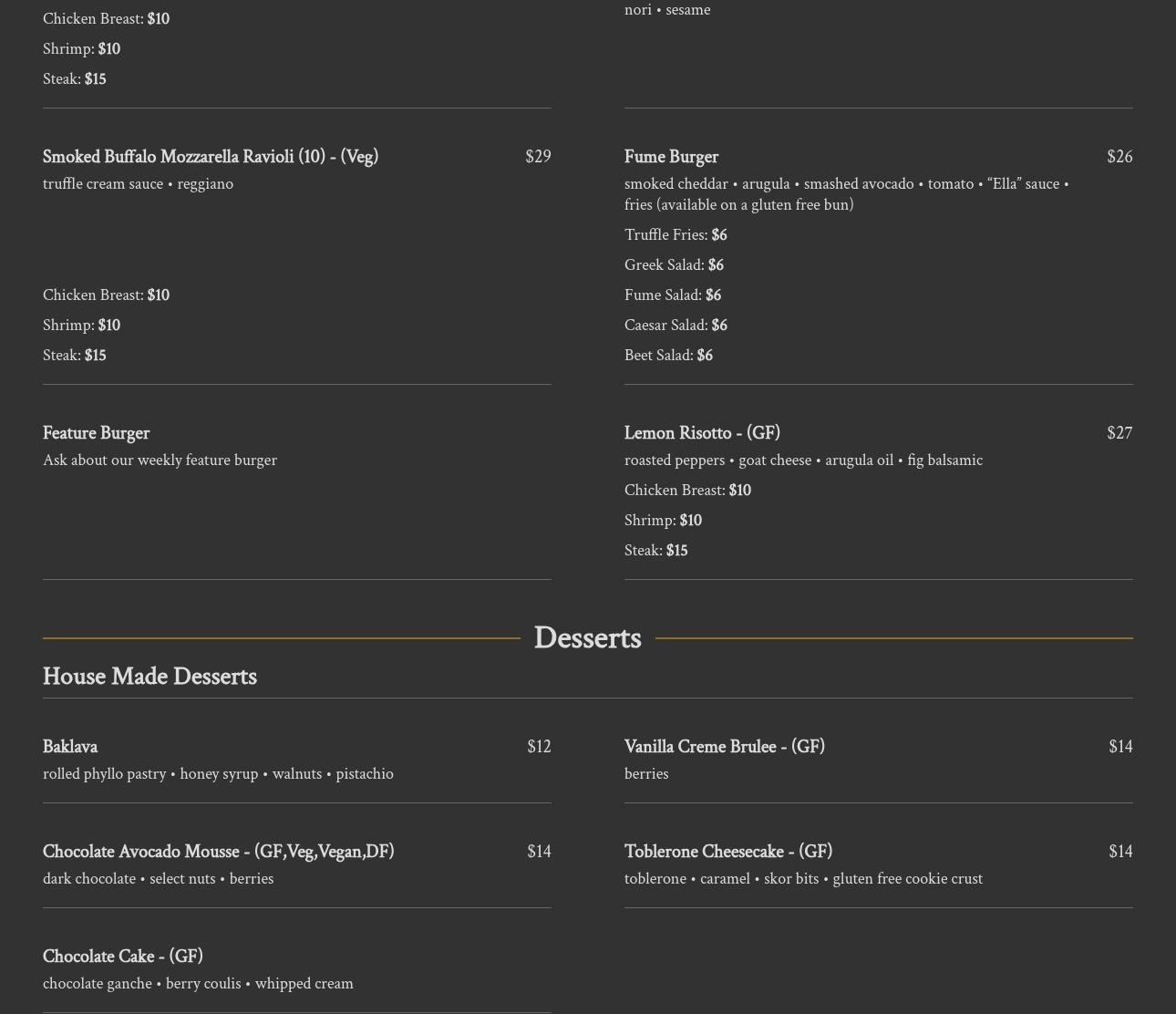Click the Truffle Fries $6 add-on
The image size is (1176, 1014).
pos(675,235)
